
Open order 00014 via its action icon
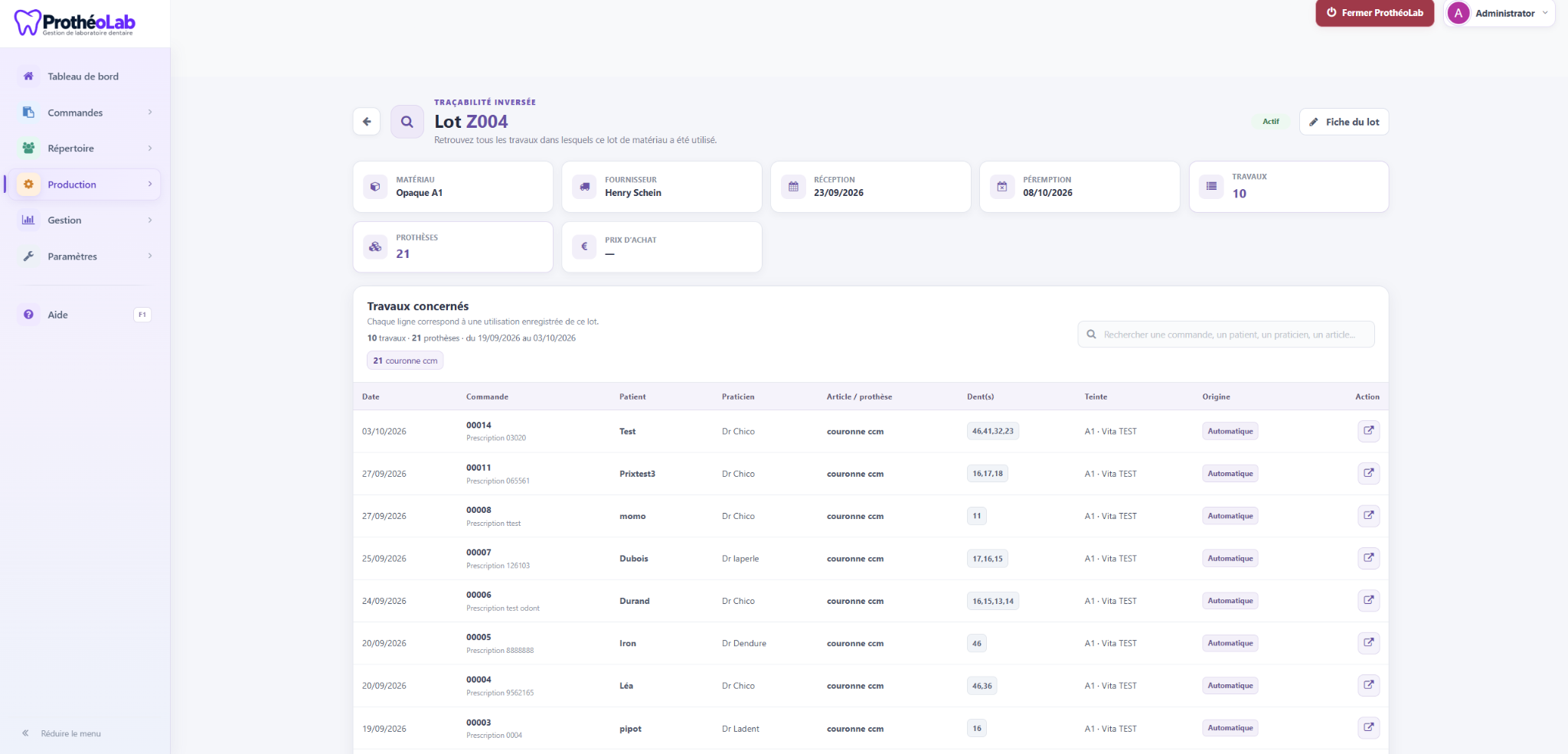coord(1368,431)
